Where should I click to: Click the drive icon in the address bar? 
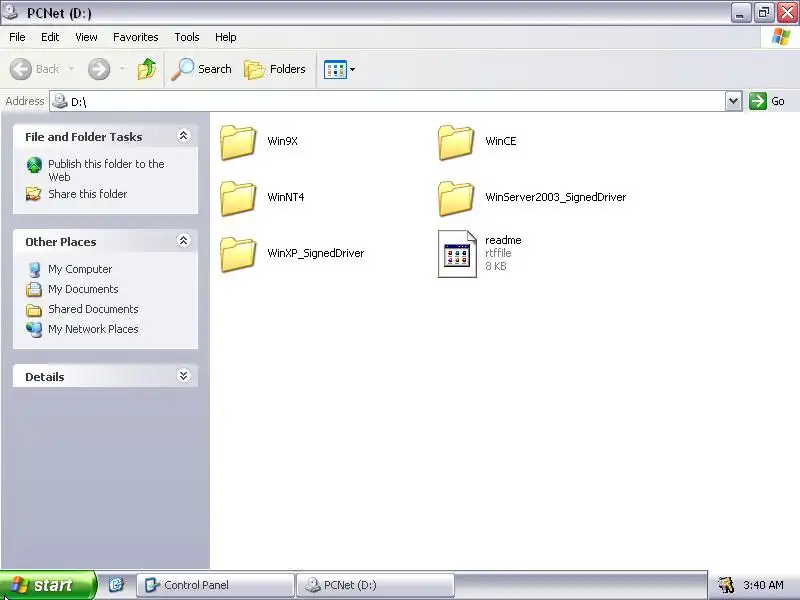click(60, 101)
